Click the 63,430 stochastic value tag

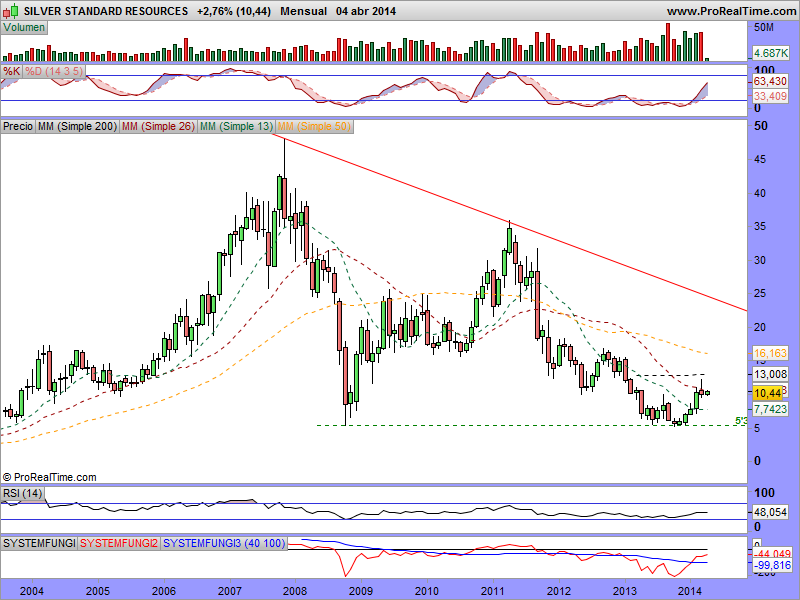[x=772, y=80]
